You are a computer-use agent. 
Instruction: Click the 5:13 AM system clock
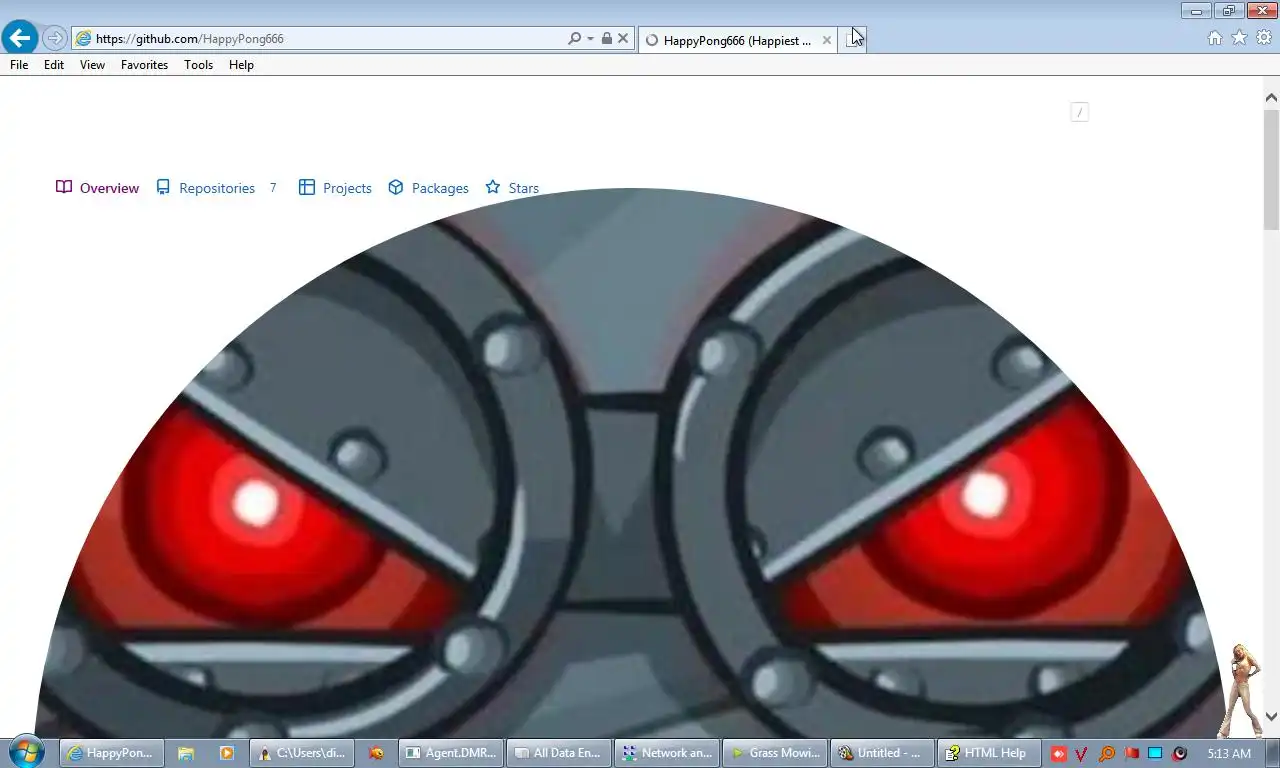pyautogui.click(x=1229, y=753)
